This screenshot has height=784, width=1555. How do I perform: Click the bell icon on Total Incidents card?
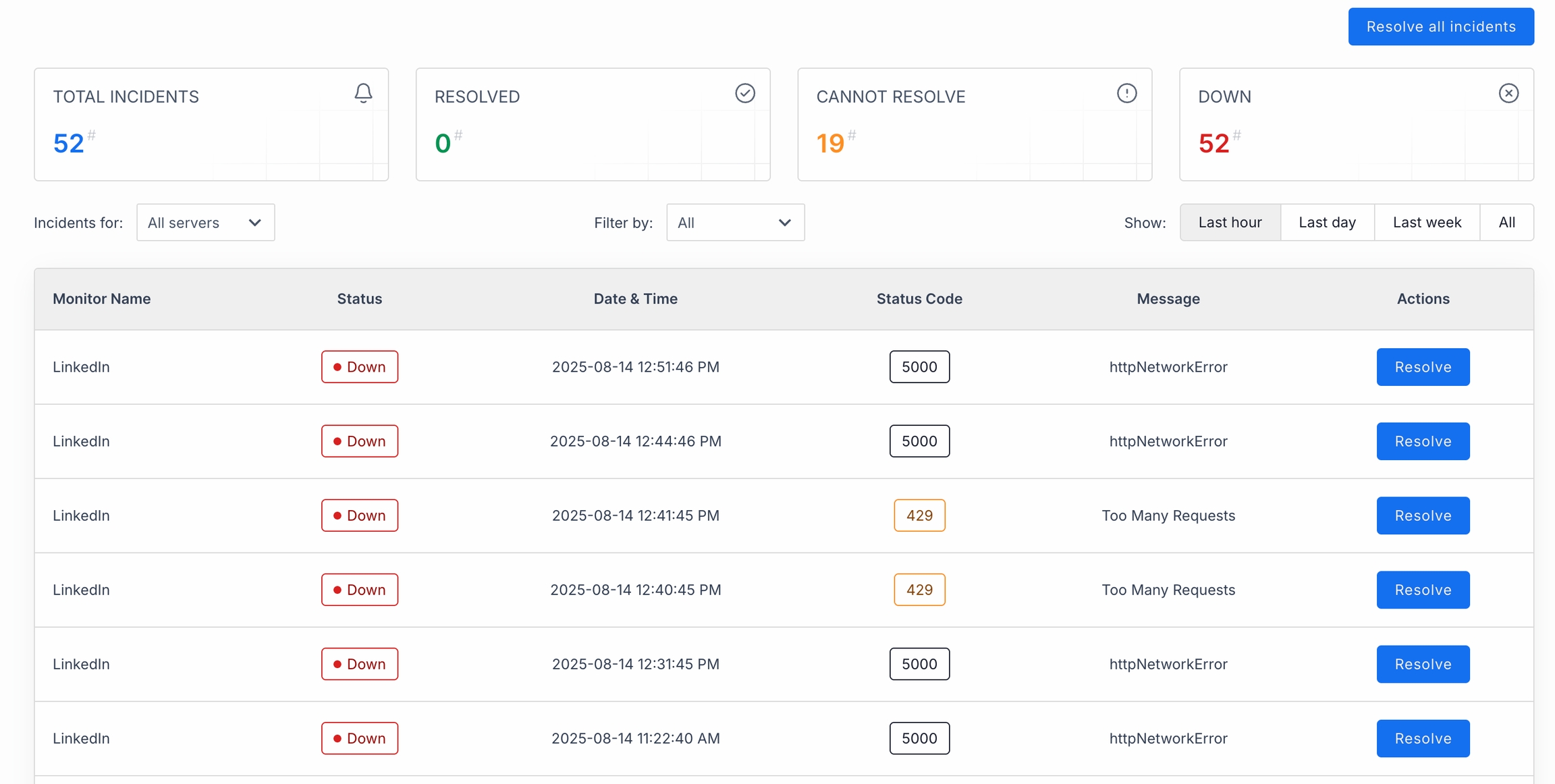(363, 93)
